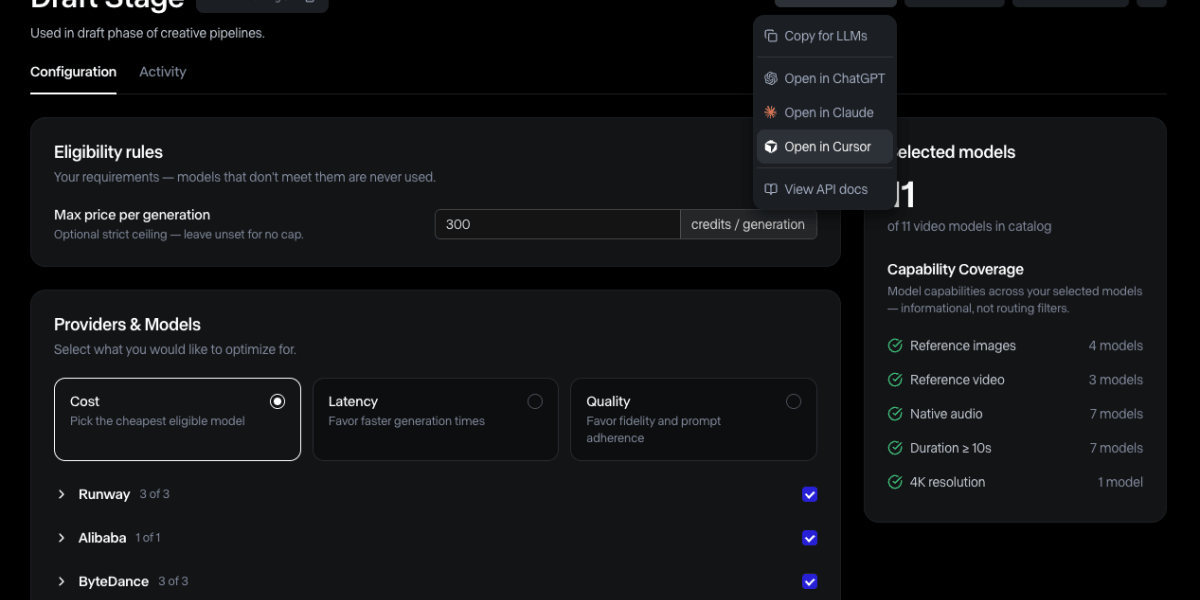
Task: Click the '1 model' count for 4K resolution
Action: coord(1120,482)
